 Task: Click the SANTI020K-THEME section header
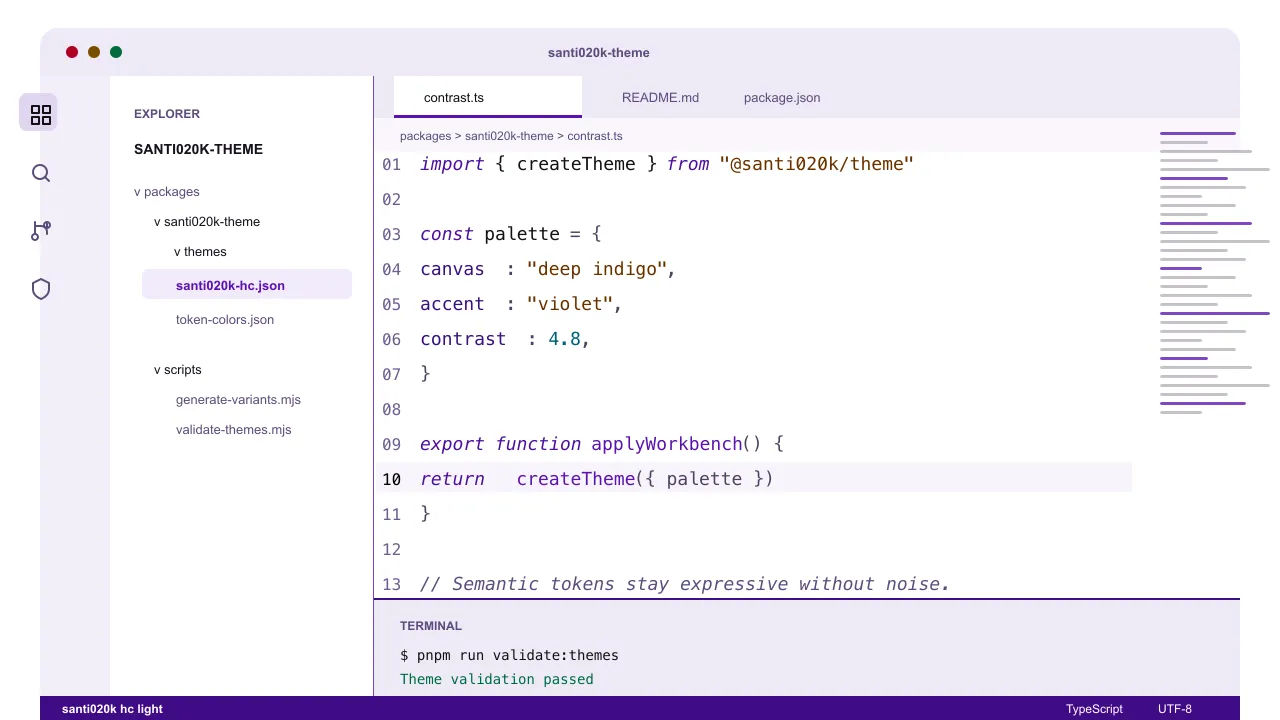click(198, 149)
